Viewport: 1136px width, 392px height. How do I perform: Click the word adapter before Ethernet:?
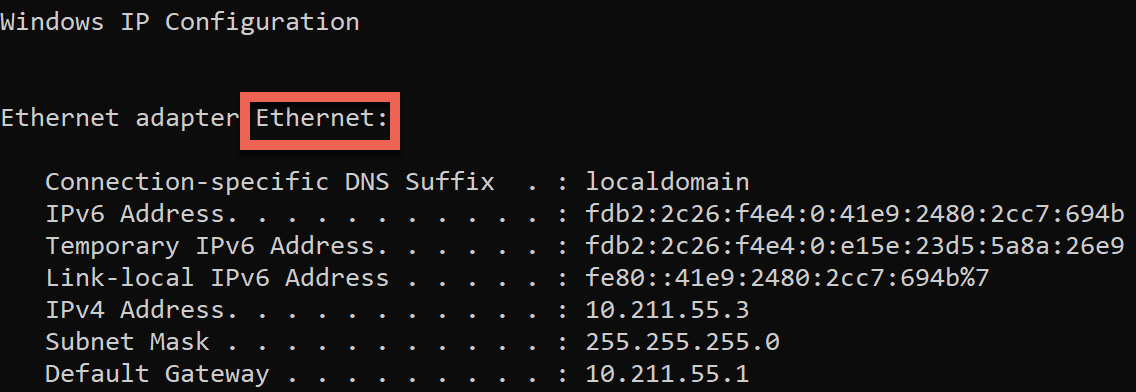pos(187,119)
